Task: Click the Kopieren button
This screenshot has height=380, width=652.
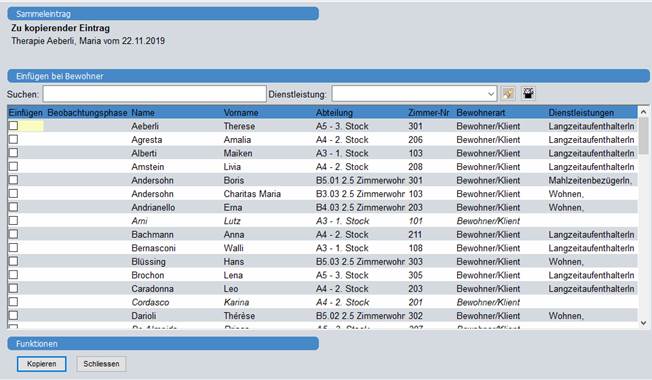Action: point(42,364)
